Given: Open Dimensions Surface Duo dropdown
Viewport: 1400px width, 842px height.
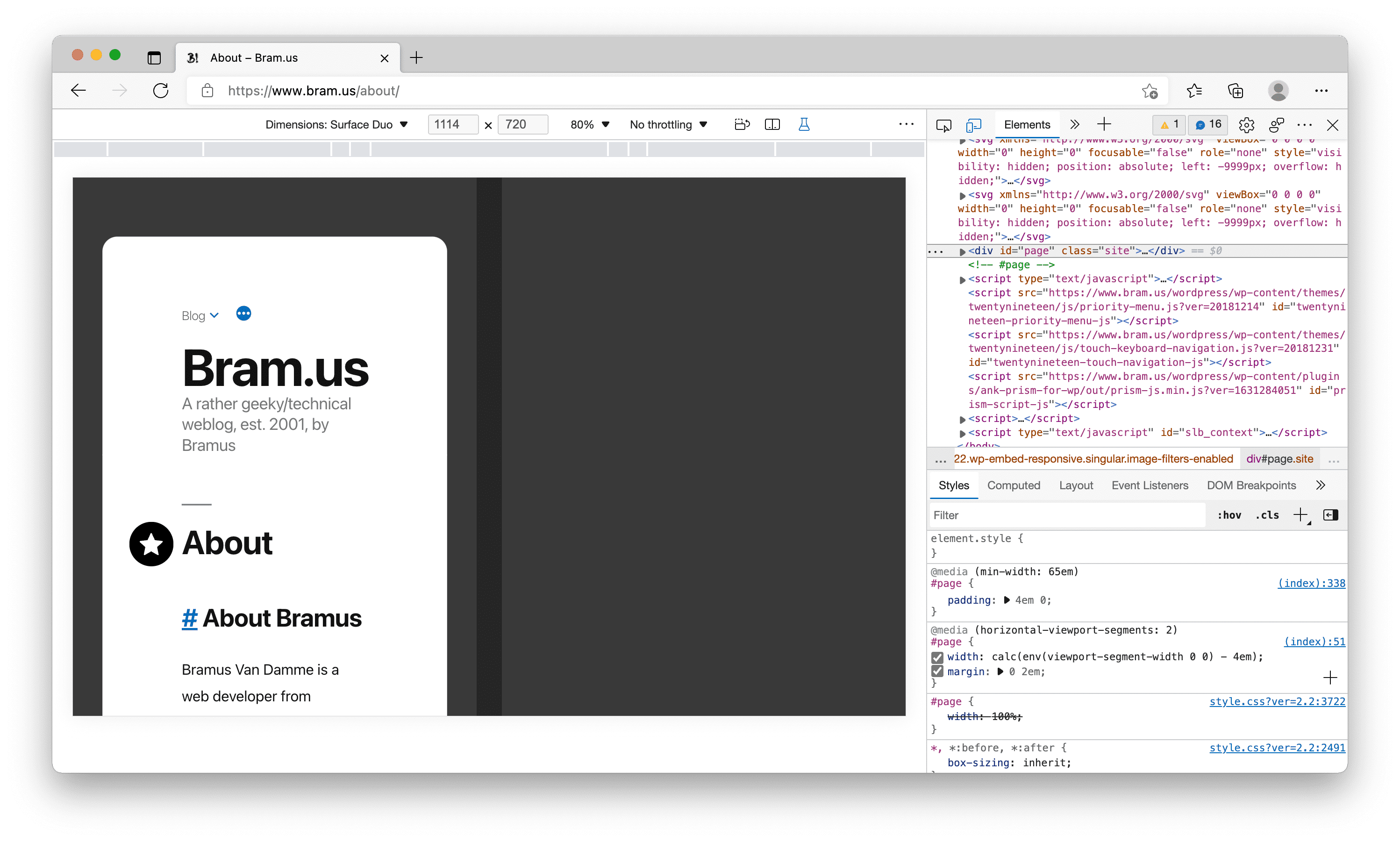Looking at the screenshot, I should [336, 124].
